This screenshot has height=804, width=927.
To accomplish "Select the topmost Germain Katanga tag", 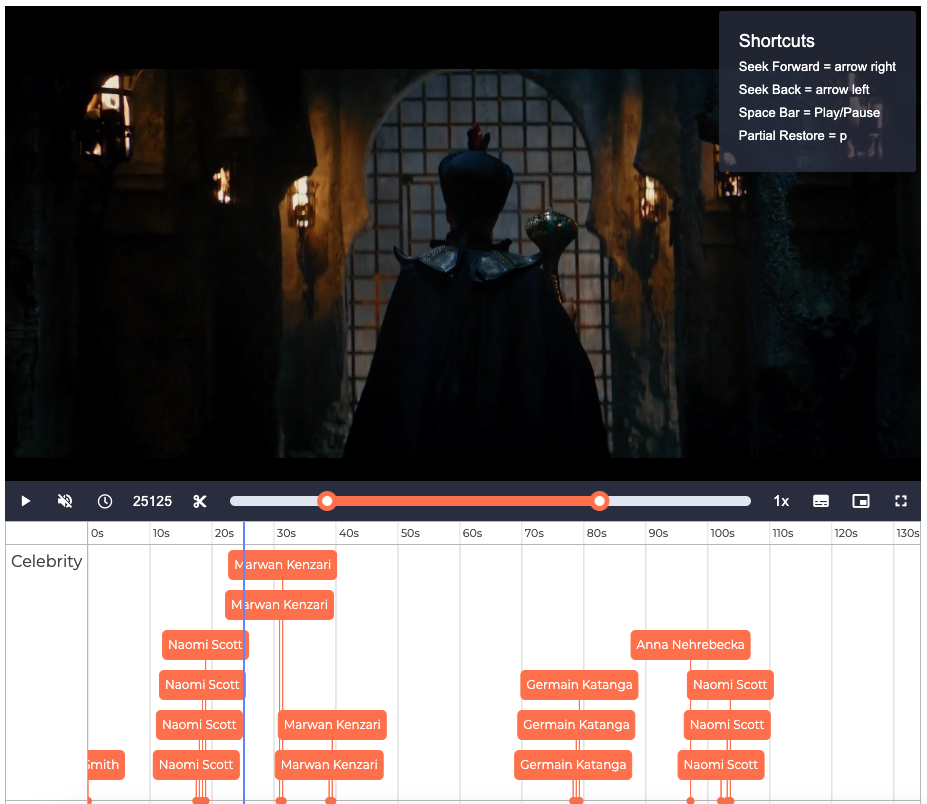I will 579,685.
